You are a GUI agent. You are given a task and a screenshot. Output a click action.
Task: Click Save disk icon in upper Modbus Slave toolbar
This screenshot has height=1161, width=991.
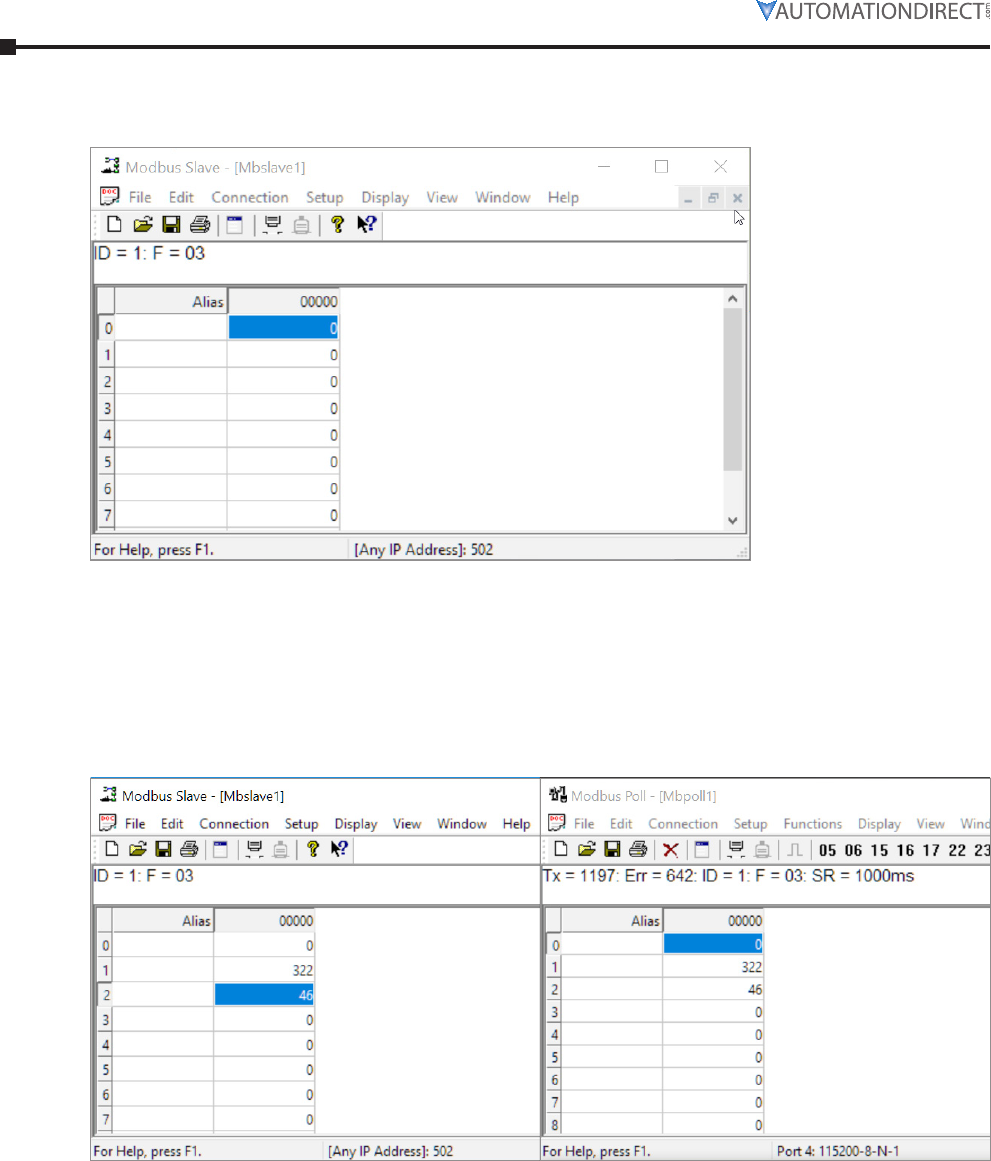pyautogui.click(x=171, y=224)
